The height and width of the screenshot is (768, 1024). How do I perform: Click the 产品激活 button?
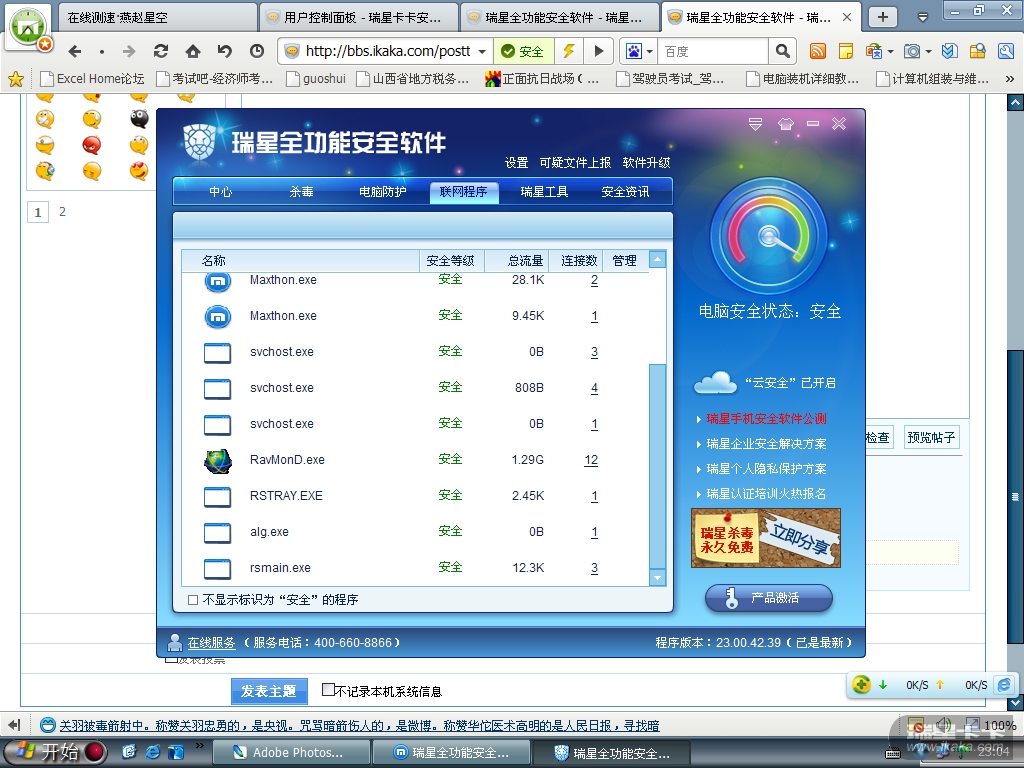coord(769,598)
